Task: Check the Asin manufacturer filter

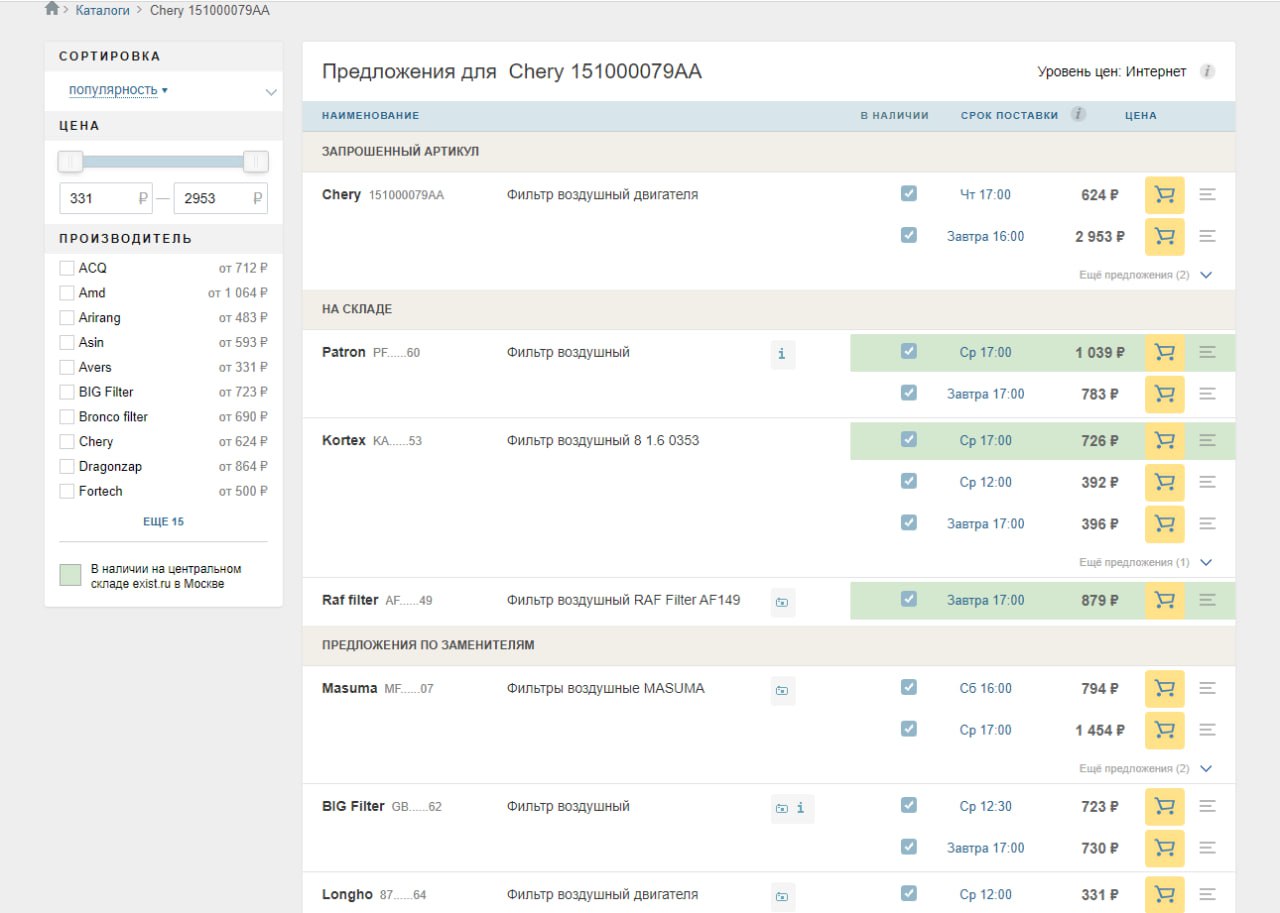Action: pos(67,343)
